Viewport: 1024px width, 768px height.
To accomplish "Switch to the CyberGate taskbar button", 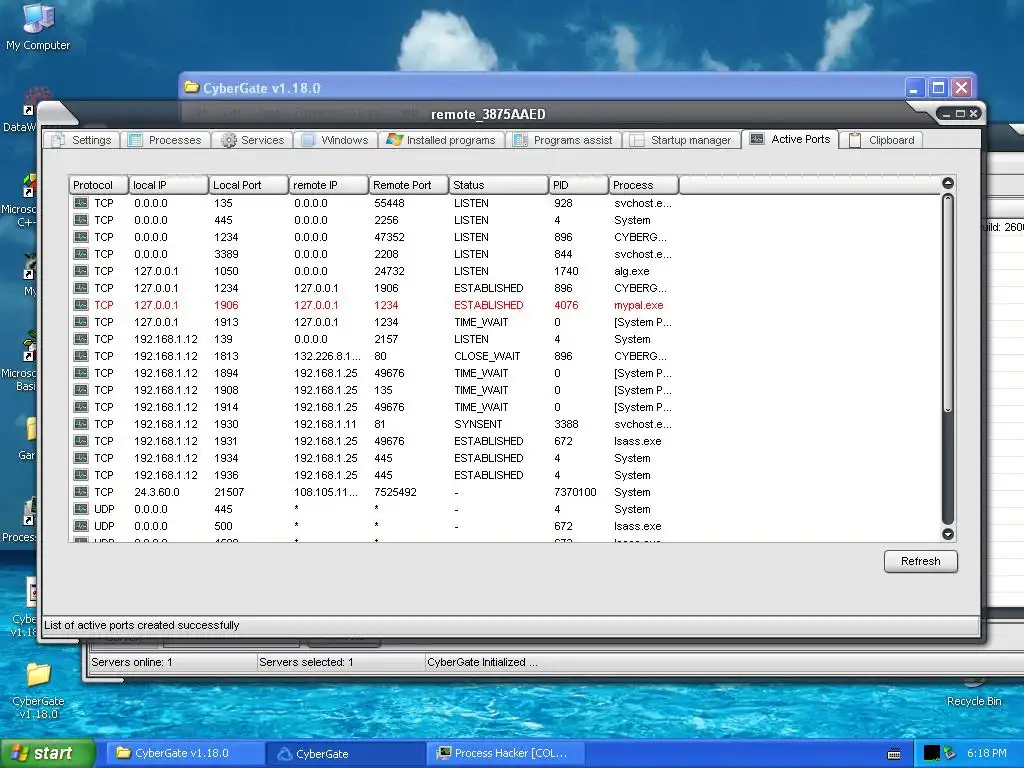I will (x=345, y=753).
